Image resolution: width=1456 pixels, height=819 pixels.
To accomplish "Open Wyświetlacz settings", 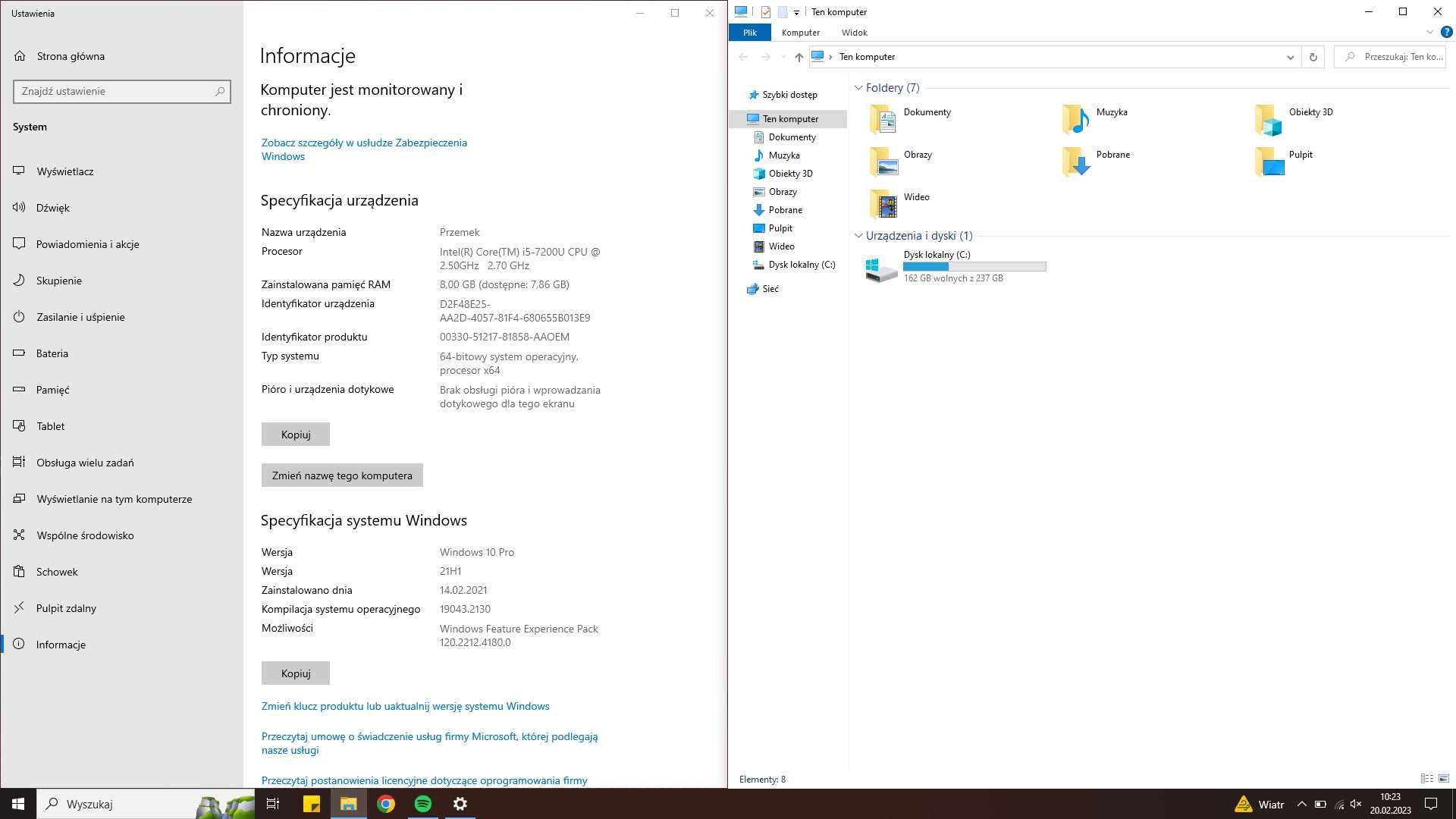I will (121, 171).
